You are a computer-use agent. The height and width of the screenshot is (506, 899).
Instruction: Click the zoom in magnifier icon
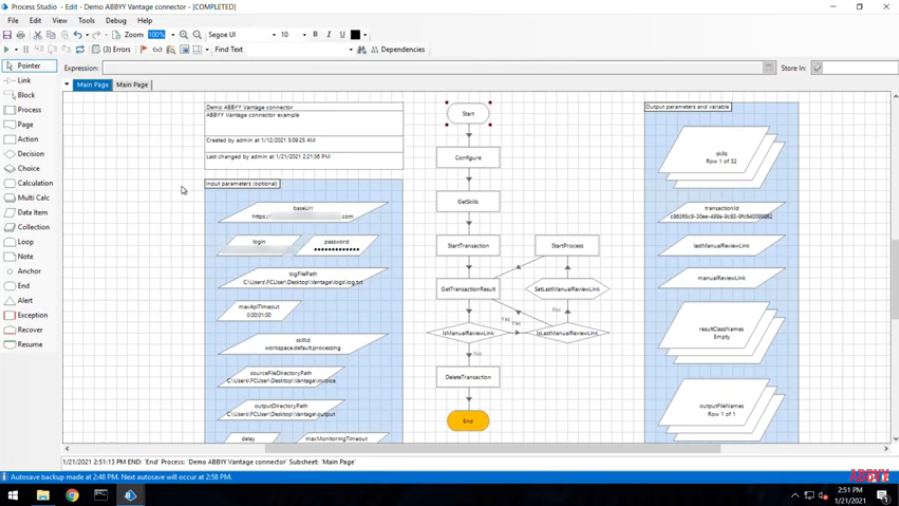tap(183, 35)
